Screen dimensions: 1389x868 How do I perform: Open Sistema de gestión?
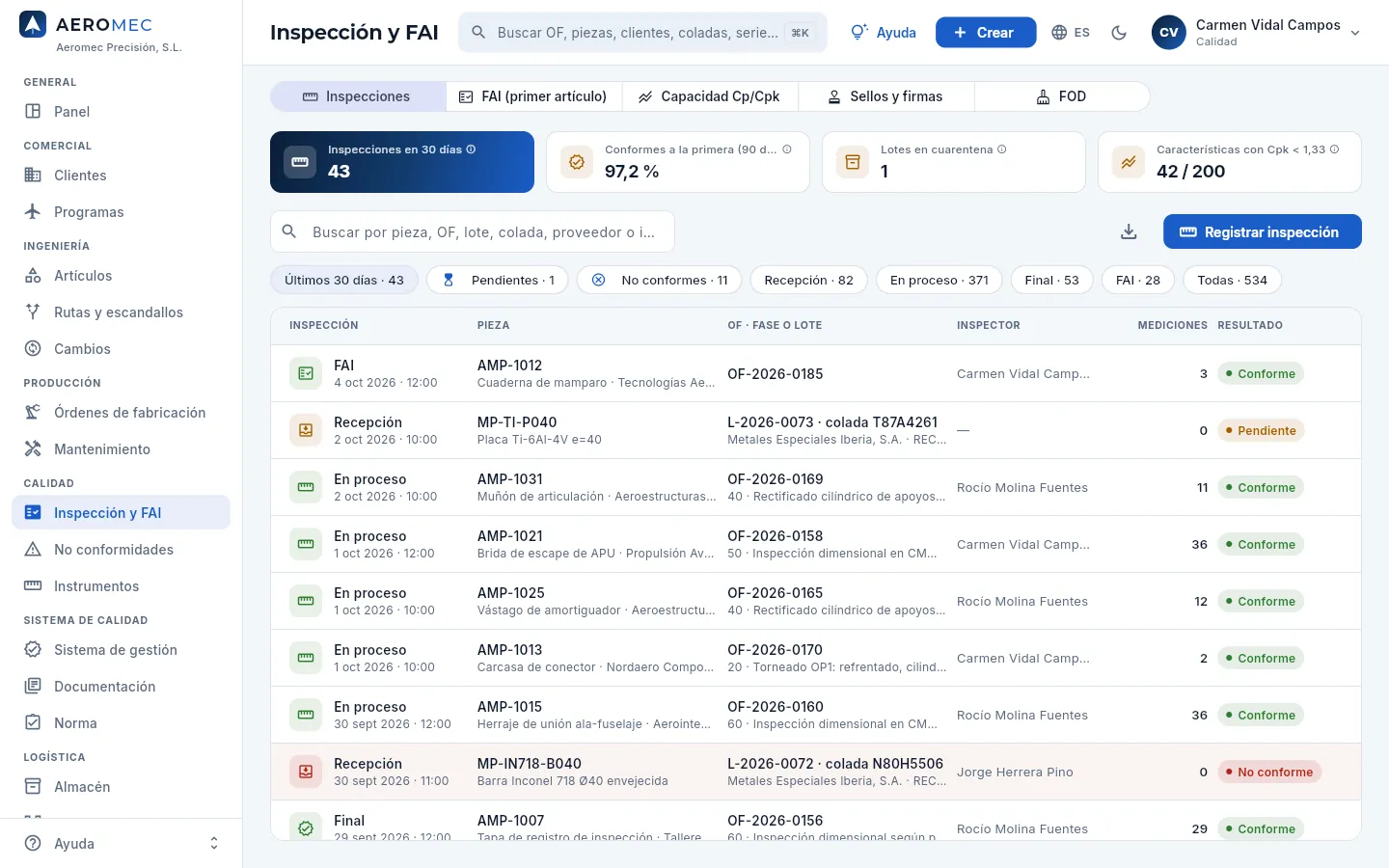click(121, 650)
